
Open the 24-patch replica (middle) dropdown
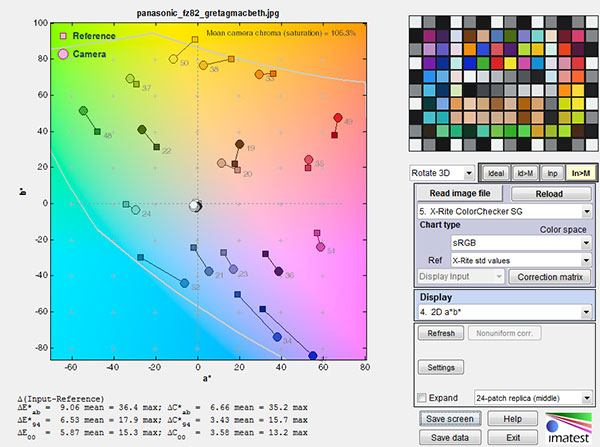533,398
